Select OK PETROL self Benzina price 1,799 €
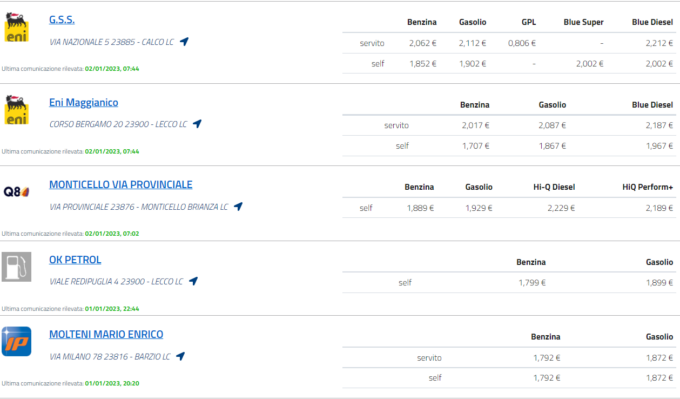Screen dimensions: 680x399 (x=532, y=283)
